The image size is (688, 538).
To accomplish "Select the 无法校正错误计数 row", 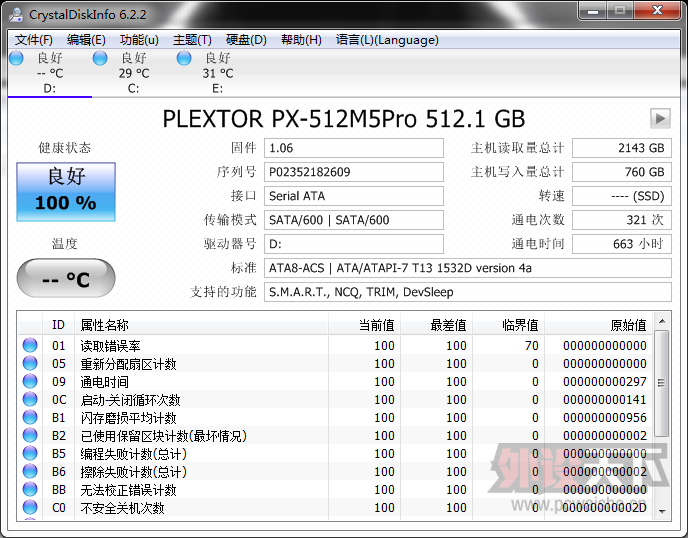I will pos(336,489).
